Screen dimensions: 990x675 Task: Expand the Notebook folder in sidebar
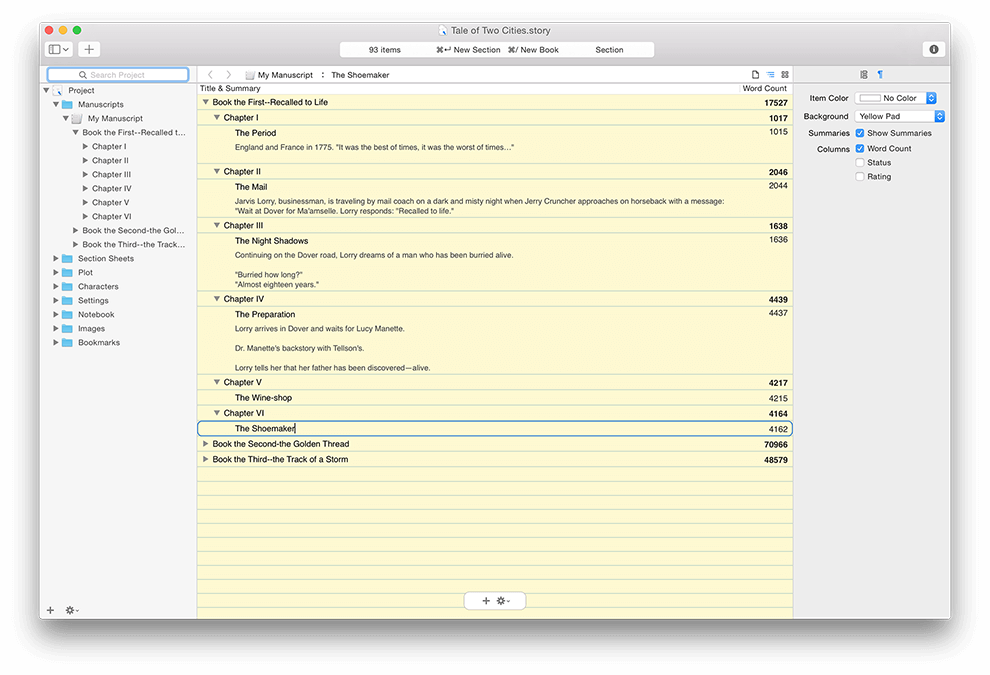[x=56, y=314]
